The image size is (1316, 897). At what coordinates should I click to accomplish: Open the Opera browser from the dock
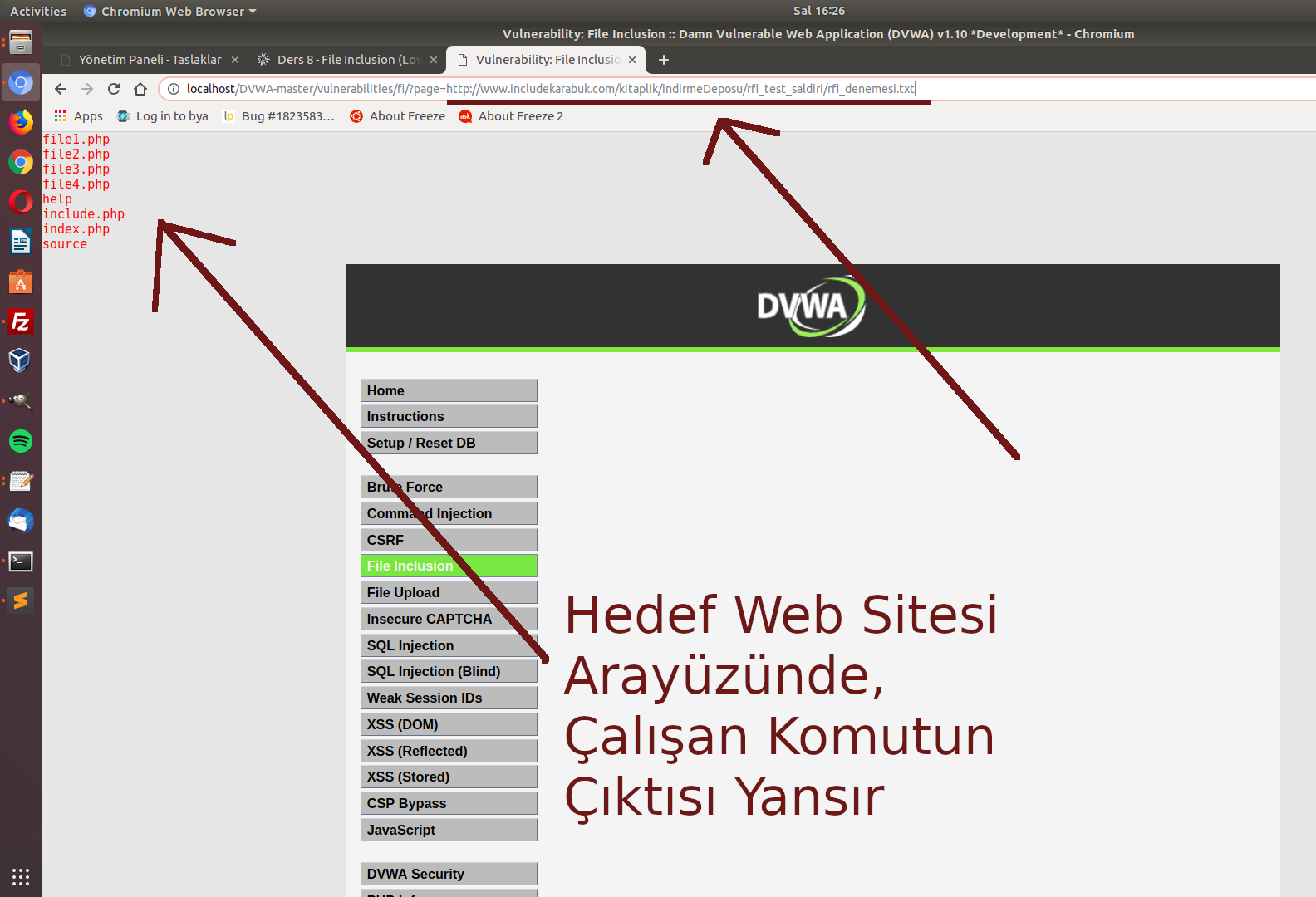21,202
